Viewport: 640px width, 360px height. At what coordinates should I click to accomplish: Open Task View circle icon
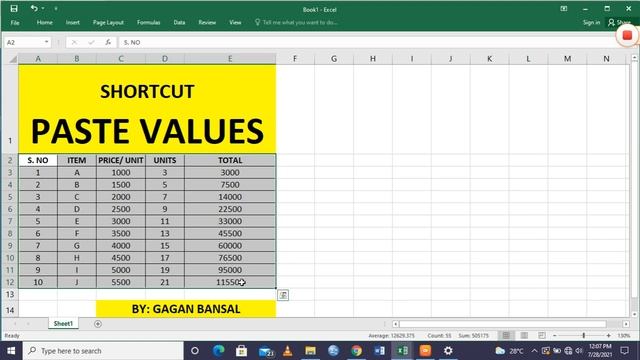coord(195,351)
